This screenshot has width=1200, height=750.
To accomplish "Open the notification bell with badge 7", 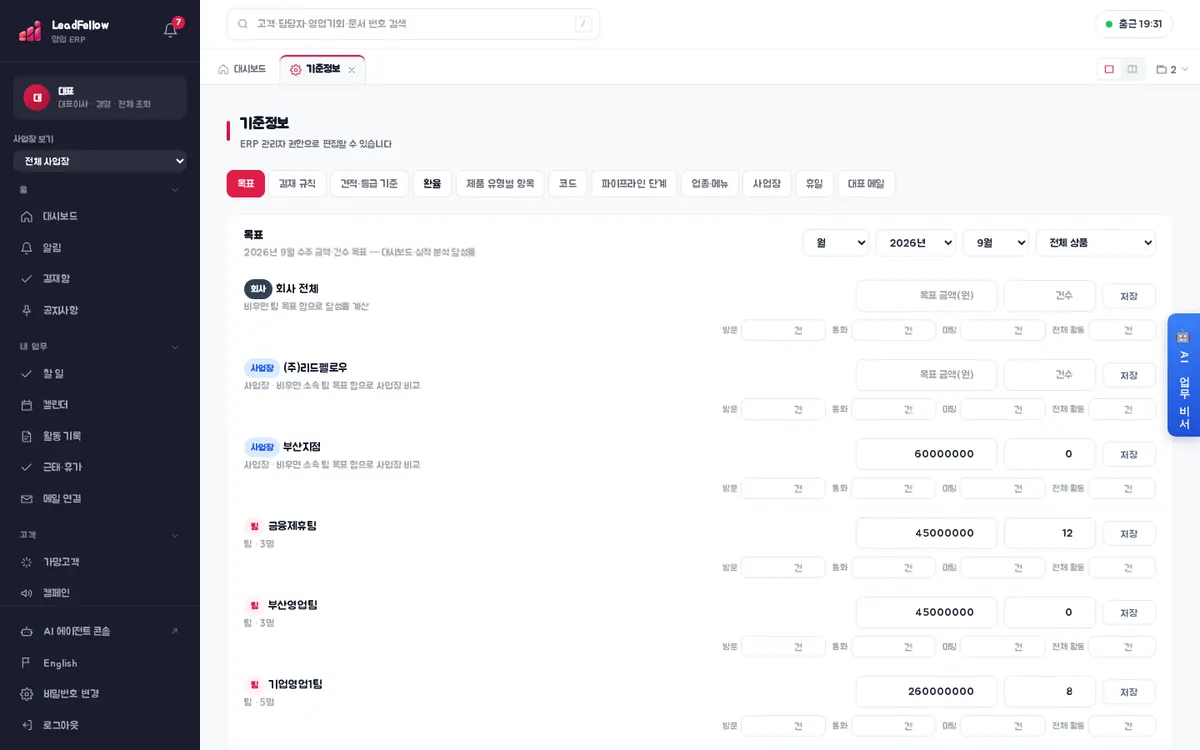I will coord(171,30).
